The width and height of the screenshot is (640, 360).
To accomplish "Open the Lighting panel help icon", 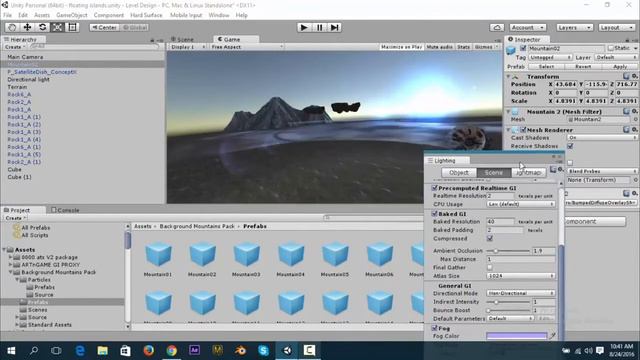I will [553, 169].
